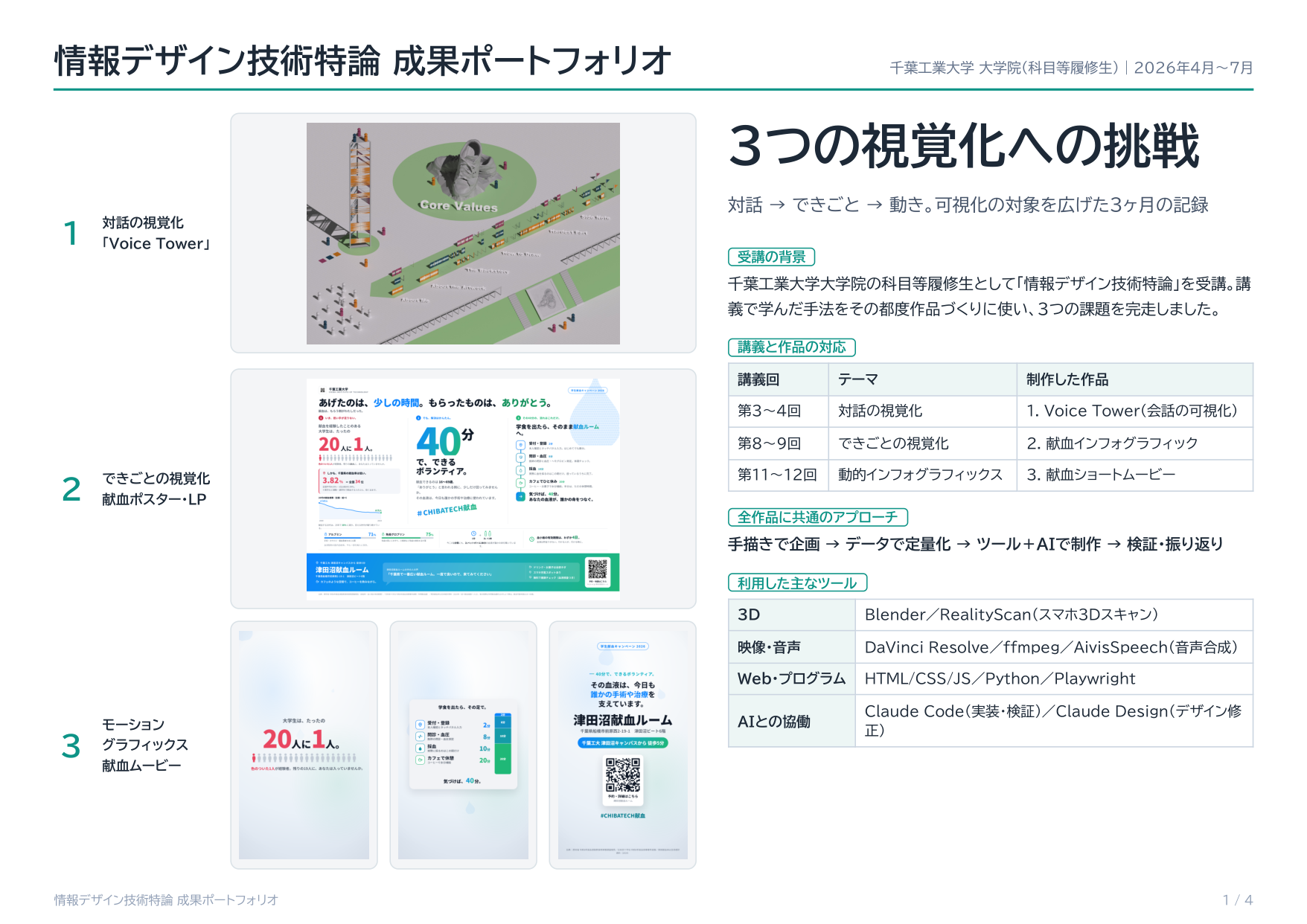
Task: Click the Blender／RealityScan tools cell
Action: (1054, 615)
